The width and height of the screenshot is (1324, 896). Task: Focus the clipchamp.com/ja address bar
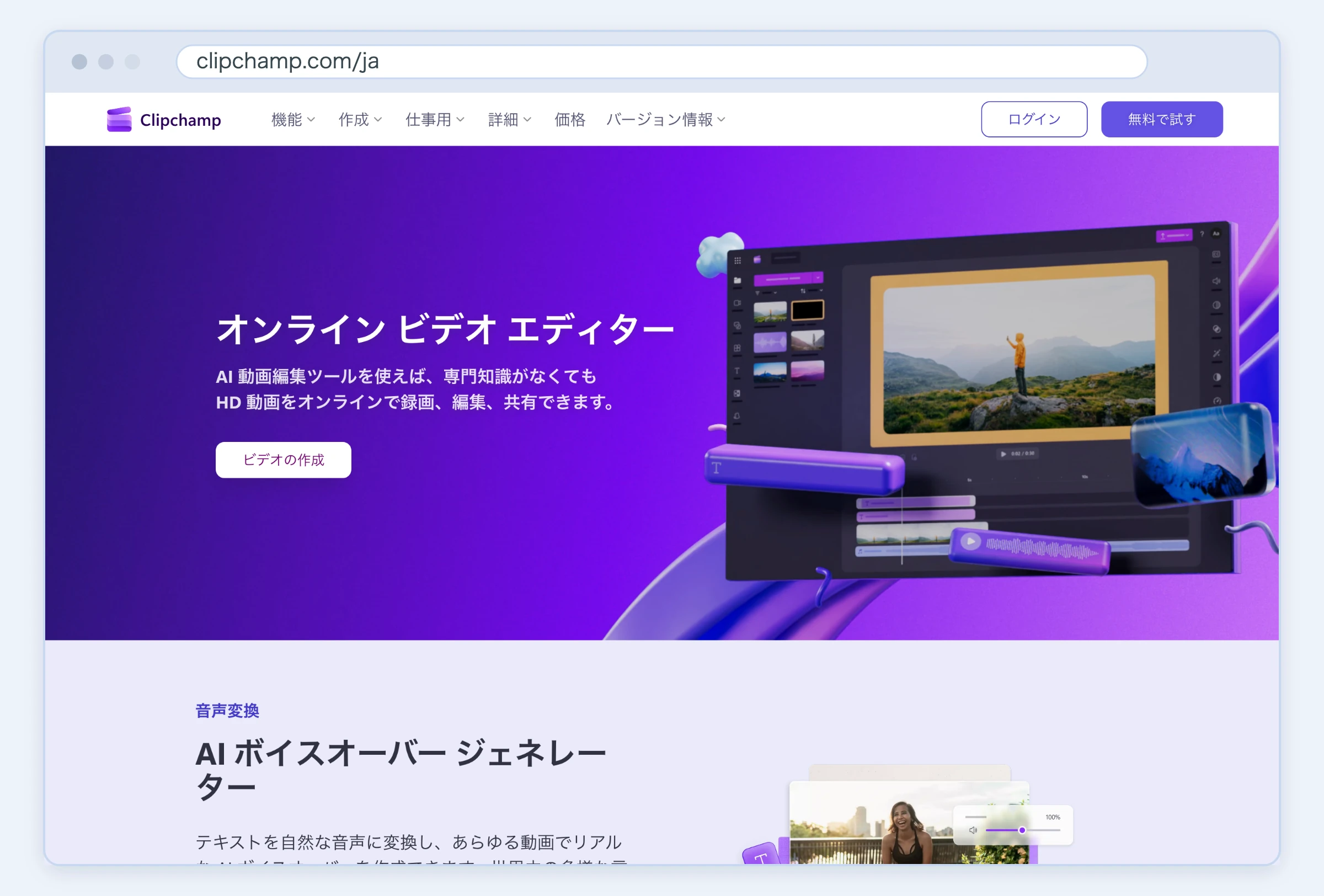coord(661,62)
